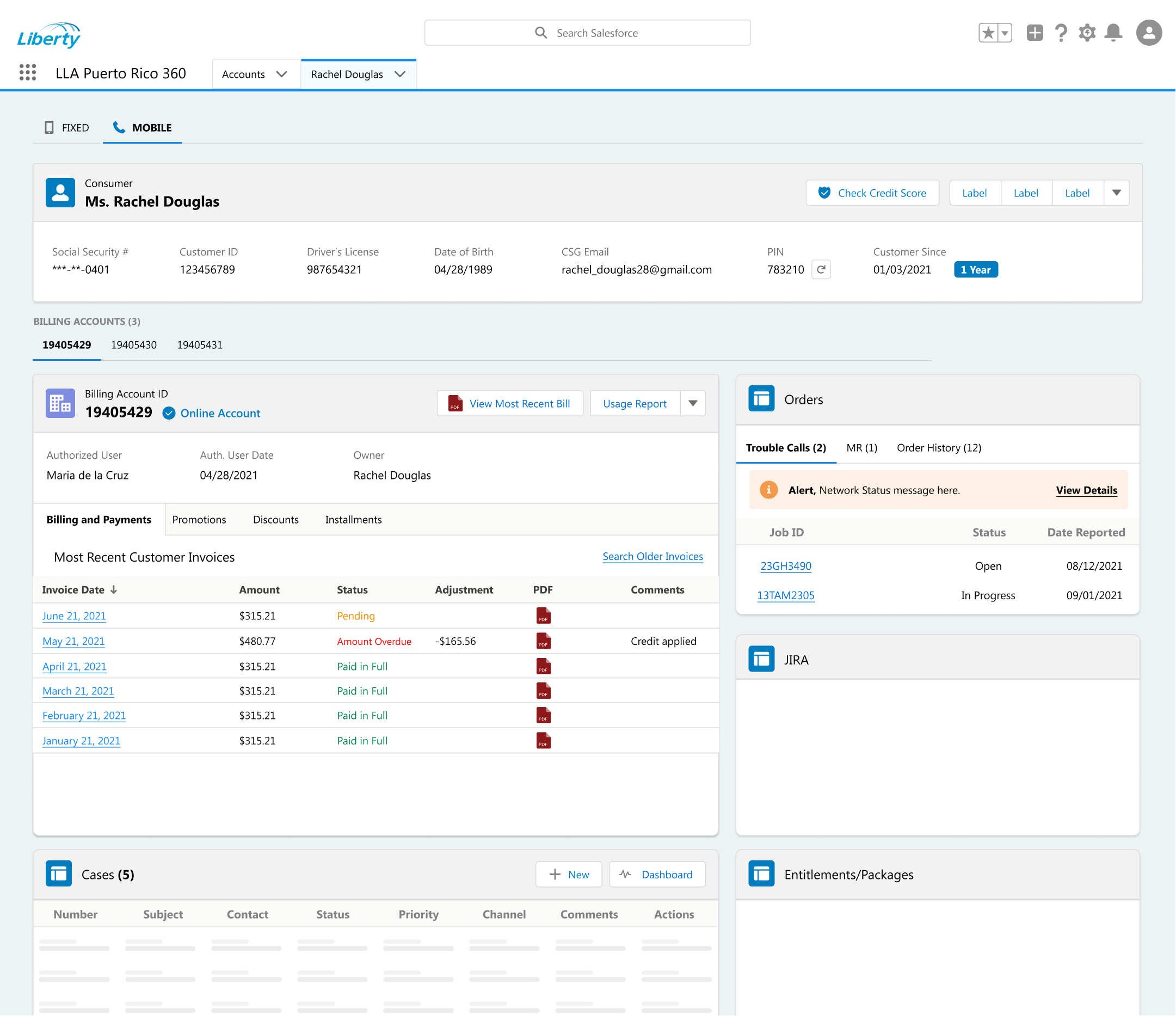Screen dimensions: 1176x1016
Task: Click the Orders panel icon
Action: (x=762, y=399)
